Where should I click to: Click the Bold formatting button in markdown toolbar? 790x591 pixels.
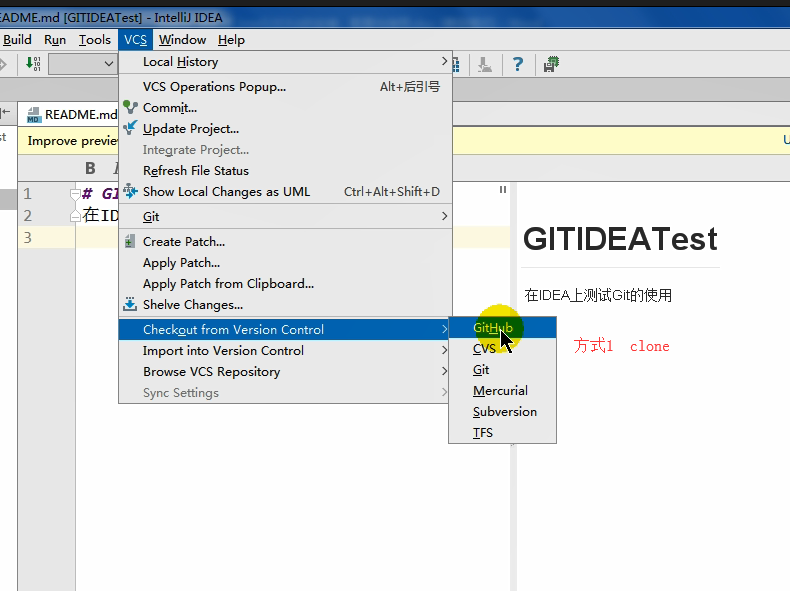click(x=90, y=168)
